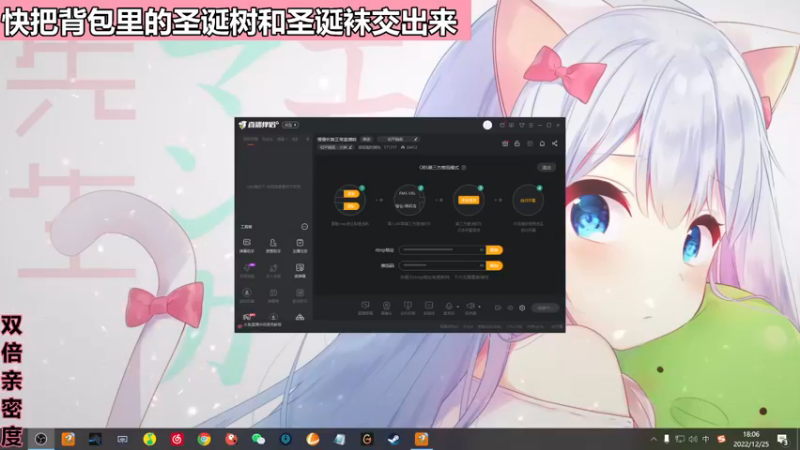Open the circled-person tool in toolbox third row
Screen dimensions: 800x450
pos(247,295)
